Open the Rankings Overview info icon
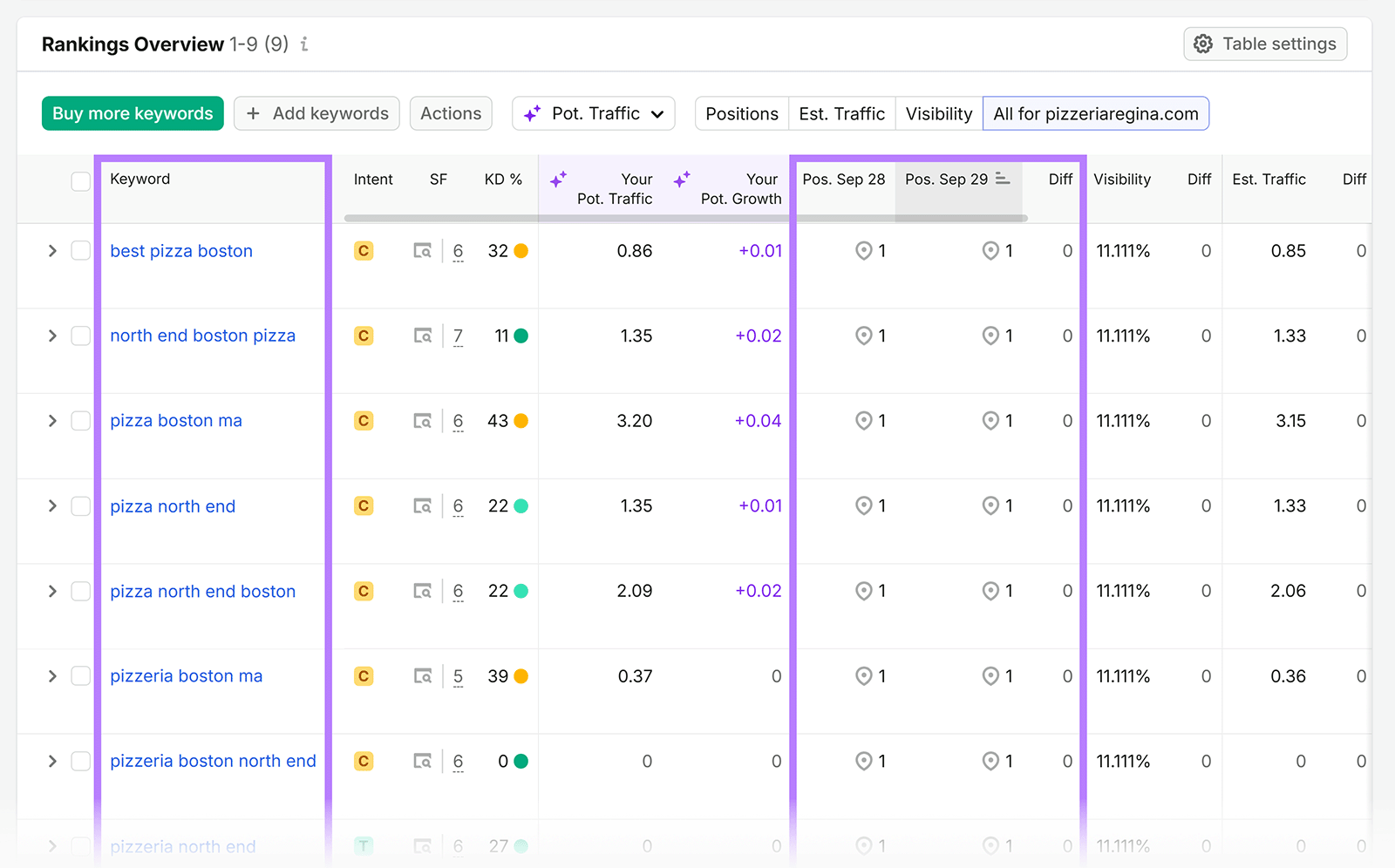 coord(304,44)
